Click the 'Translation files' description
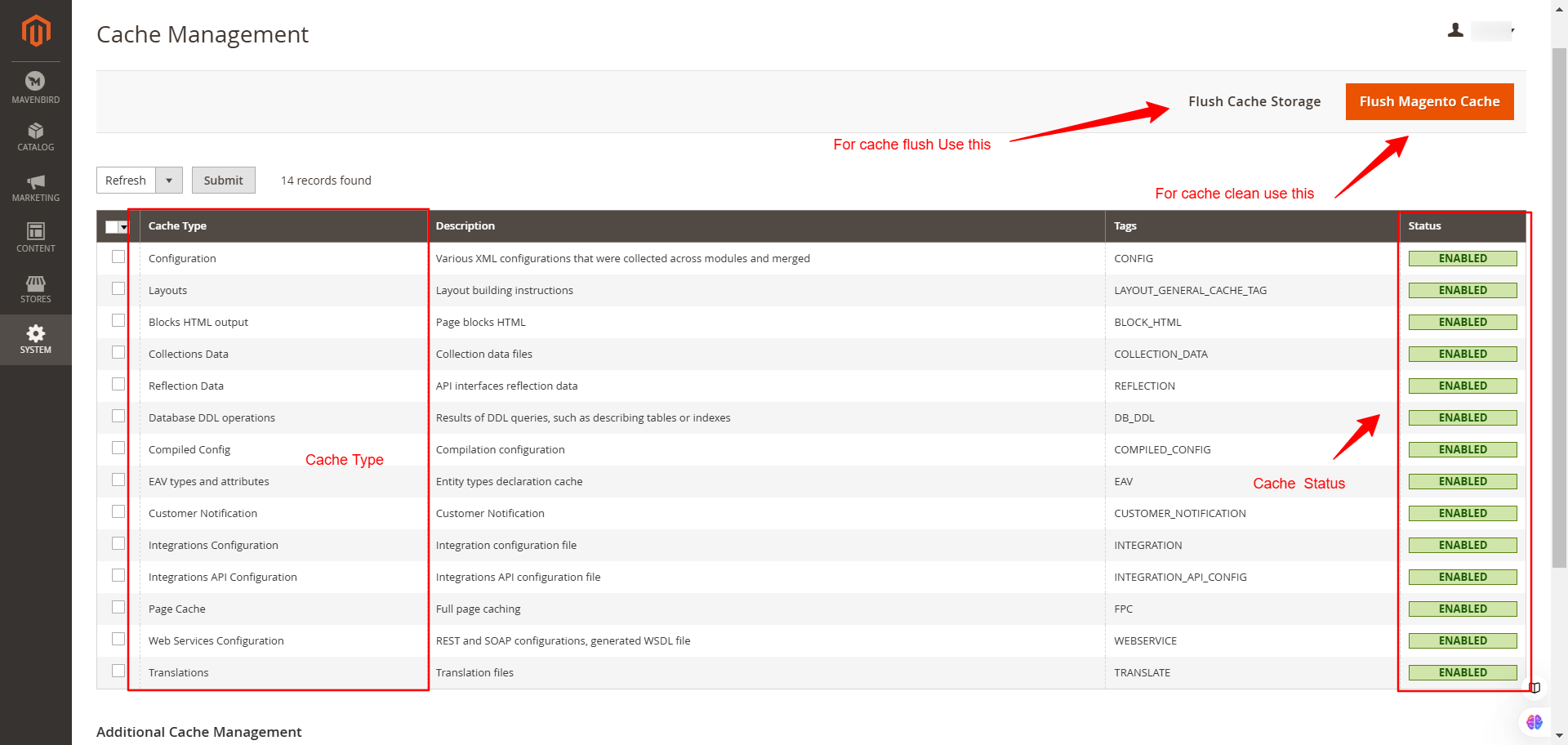The height and width of the screenshot is (745, 1568). pos(474,672)
